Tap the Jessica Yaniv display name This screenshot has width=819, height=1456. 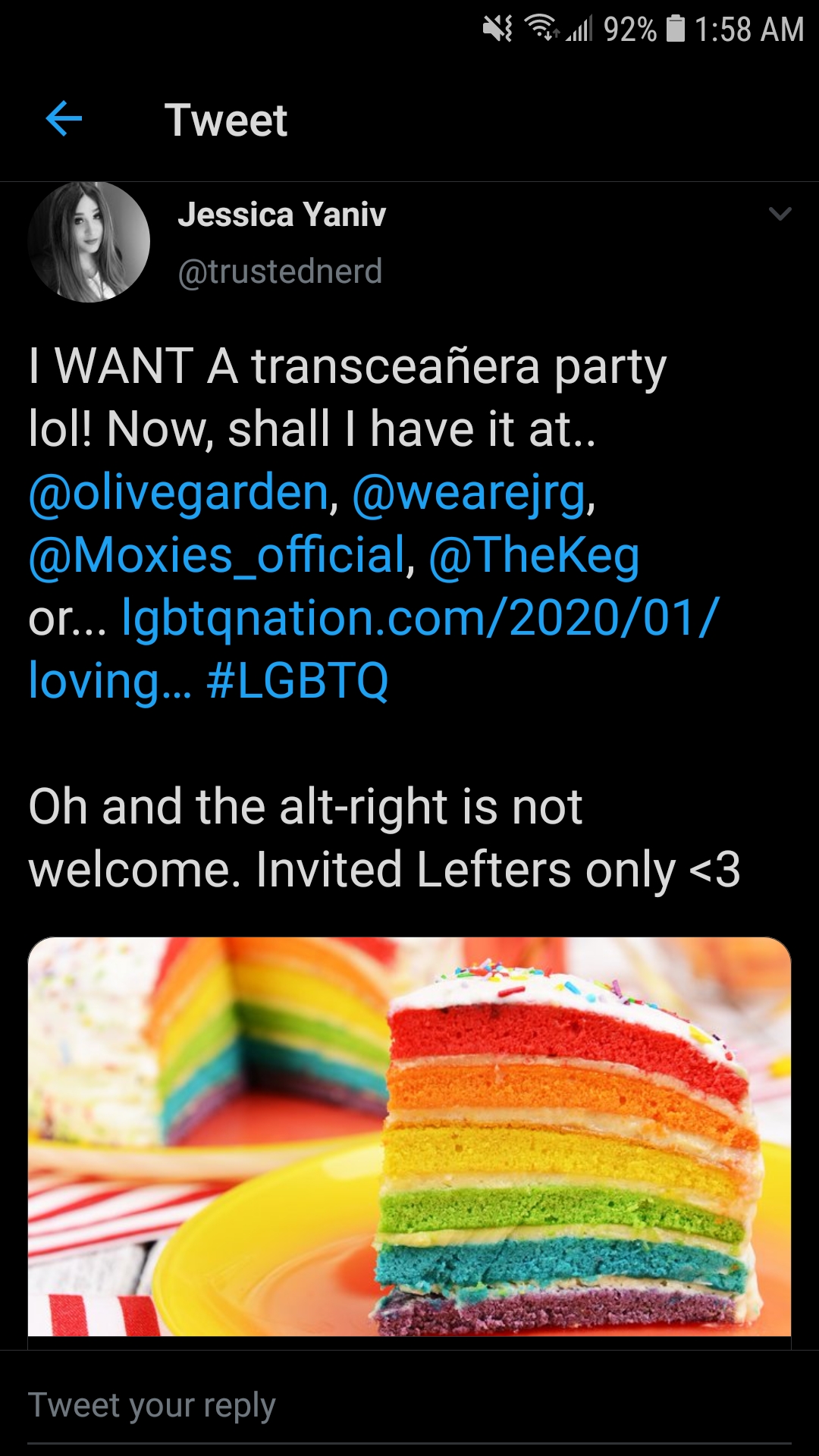[281, 215]
